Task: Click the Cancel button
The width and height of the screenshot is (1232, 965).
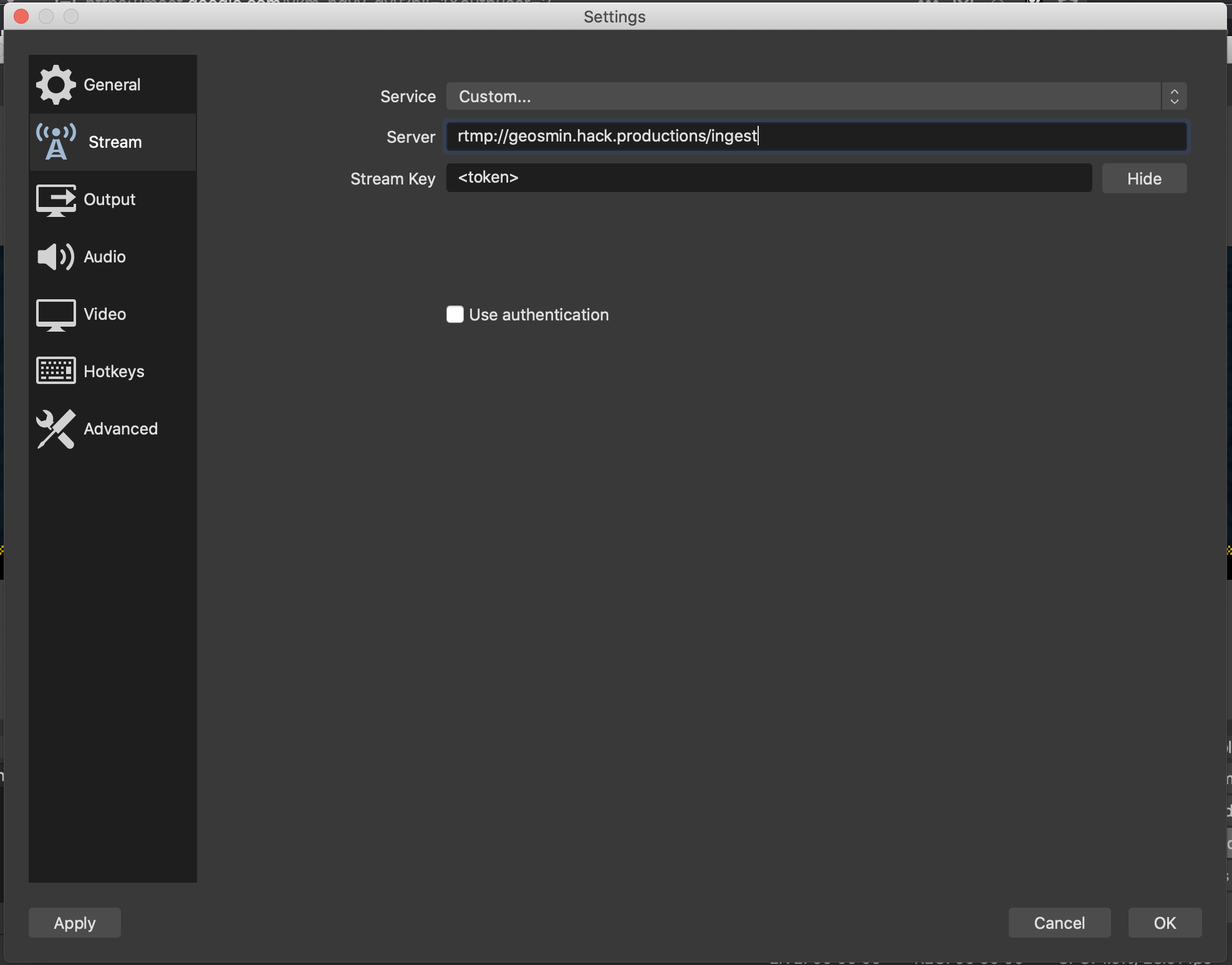Action: coord(1059,922)
